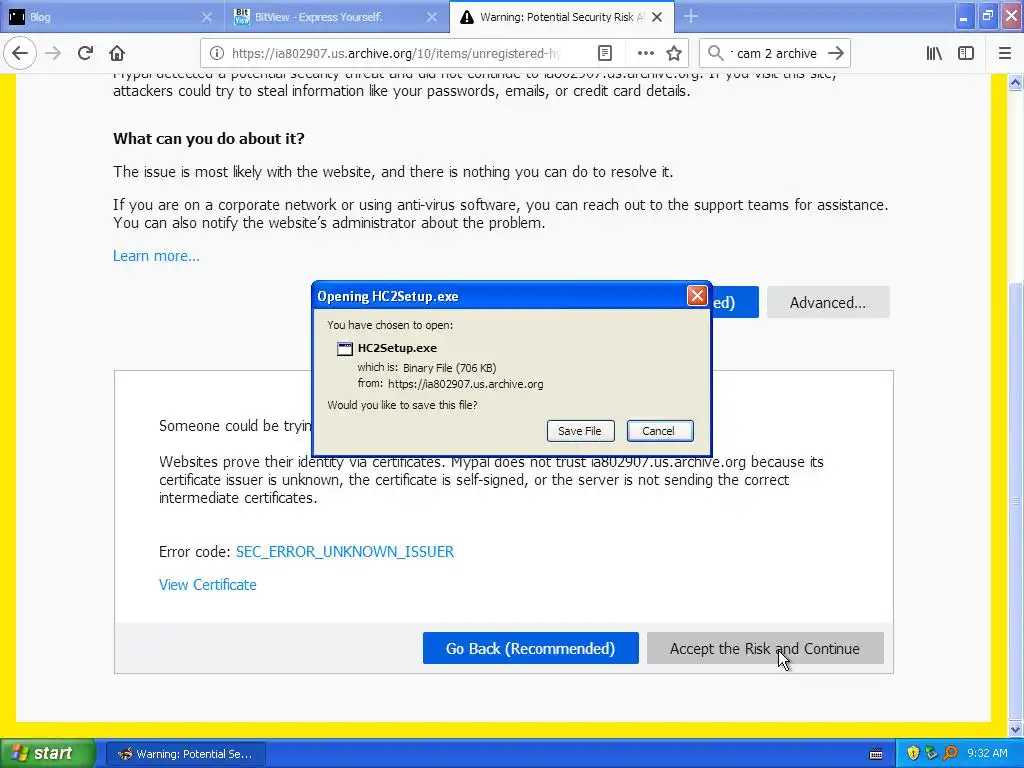
Task: Click the Forward arrow button
Action: (x=53, y=53)
